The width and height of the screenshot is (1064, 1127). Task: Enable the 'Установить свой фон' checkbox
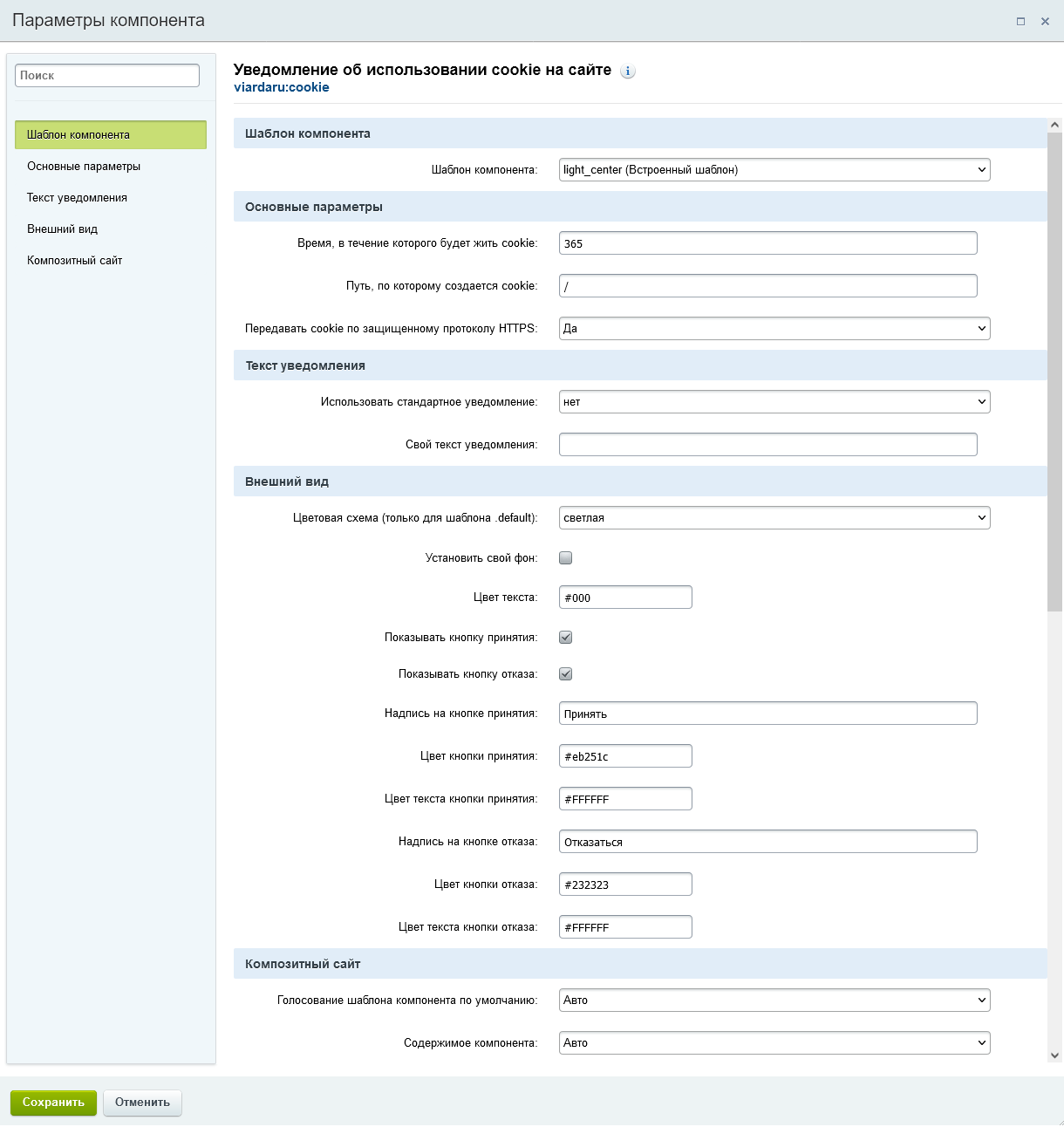(566, 558)
